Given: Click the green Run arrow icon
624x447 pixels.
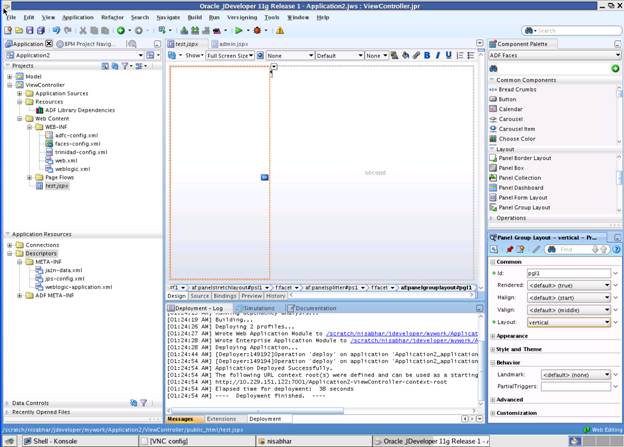Looking at the screenshot, I should coord(239,30).
